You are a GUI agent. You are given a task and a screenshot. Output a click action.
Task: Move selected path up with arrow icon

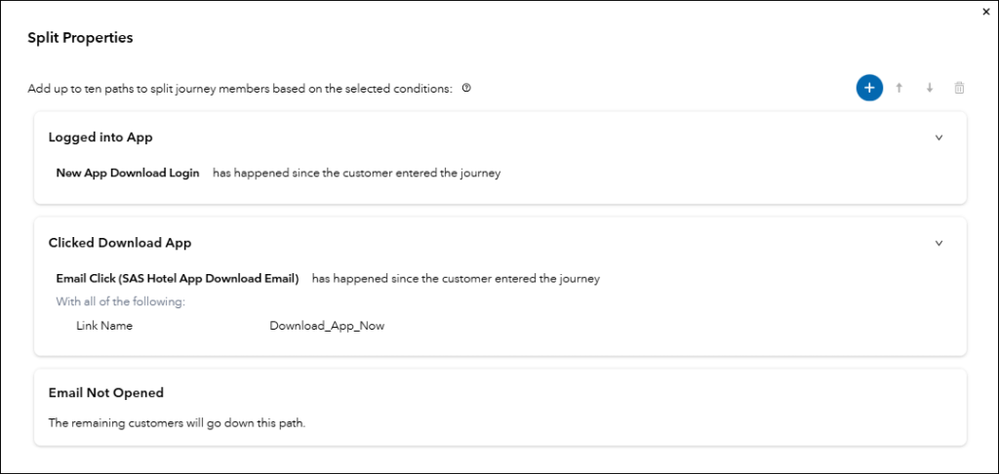[899, 88]
